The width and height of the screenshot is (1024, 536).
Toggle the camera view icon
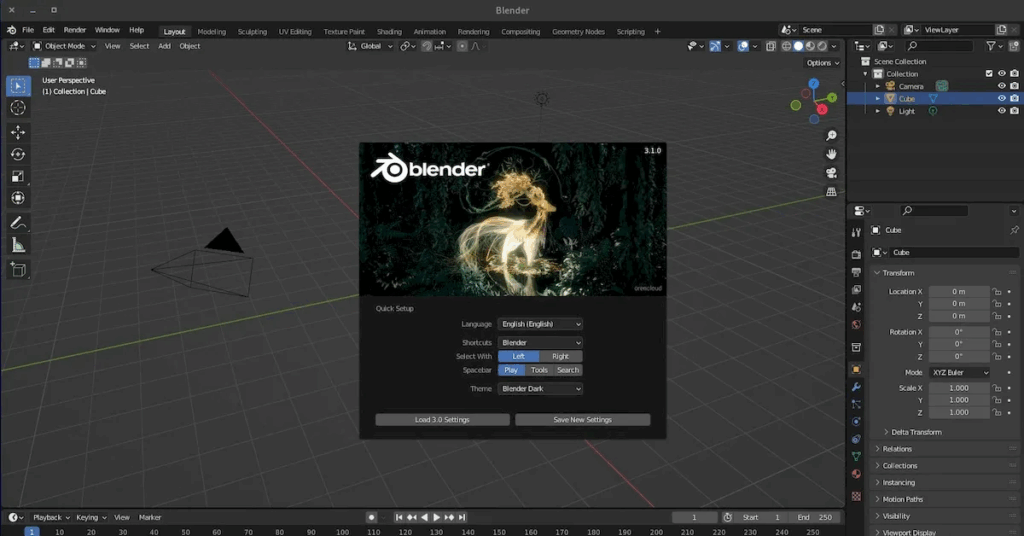(x=831, y=173)
